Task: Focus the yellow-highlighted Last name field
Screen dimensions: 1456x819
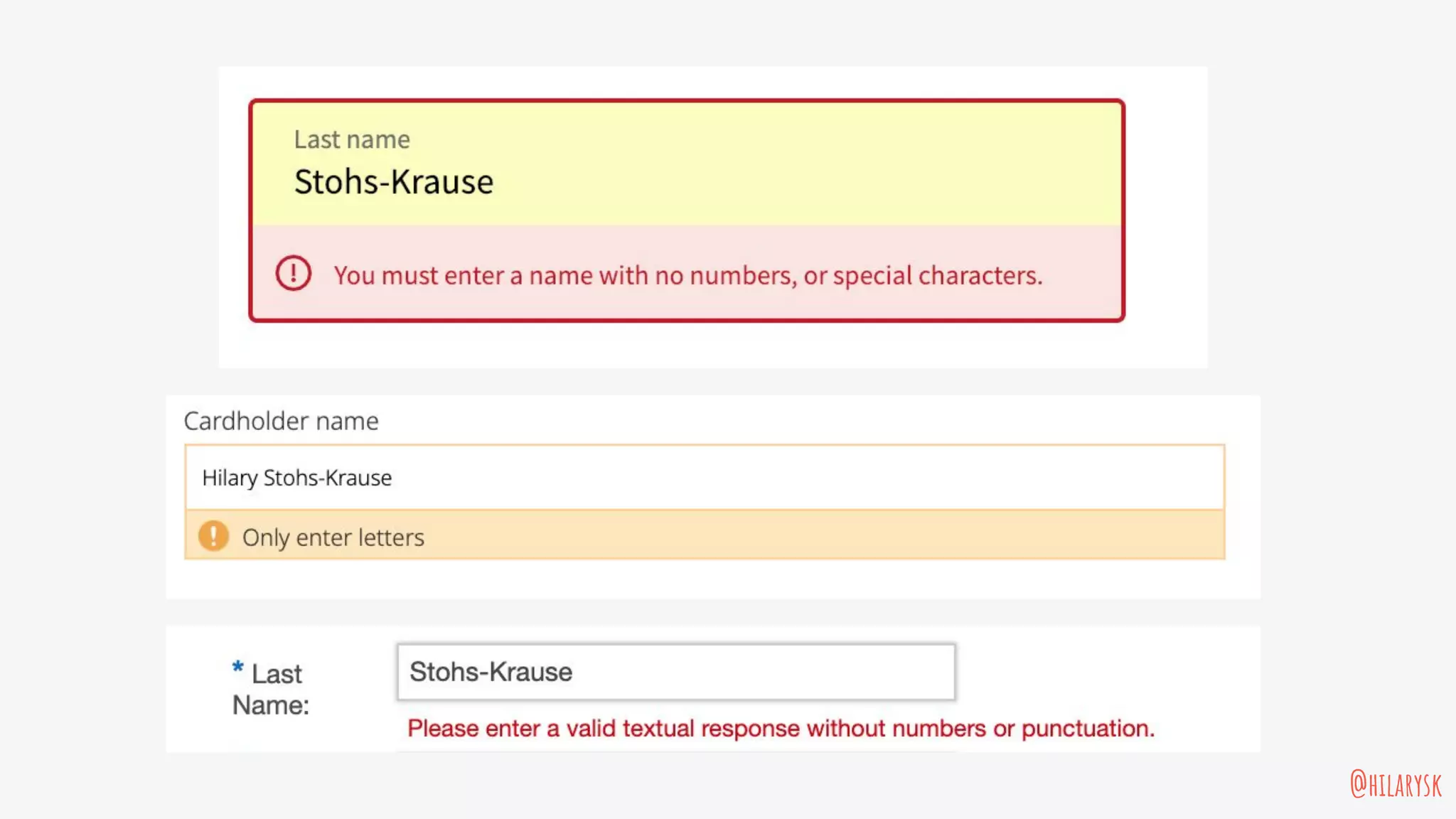Action: [x=686, y=165]
